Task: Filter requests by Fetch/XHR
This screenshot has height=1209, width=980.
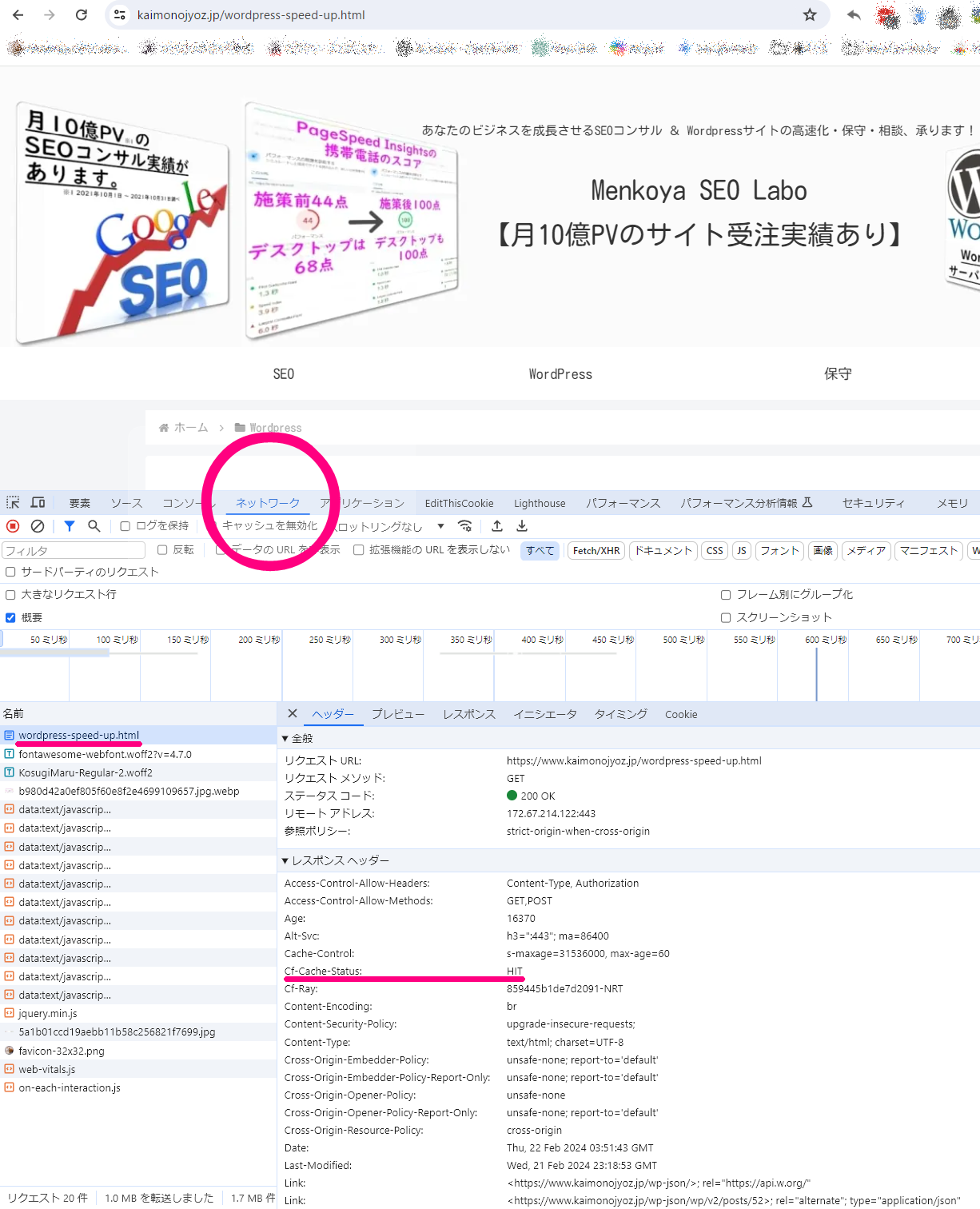Action: pos(596,550)
